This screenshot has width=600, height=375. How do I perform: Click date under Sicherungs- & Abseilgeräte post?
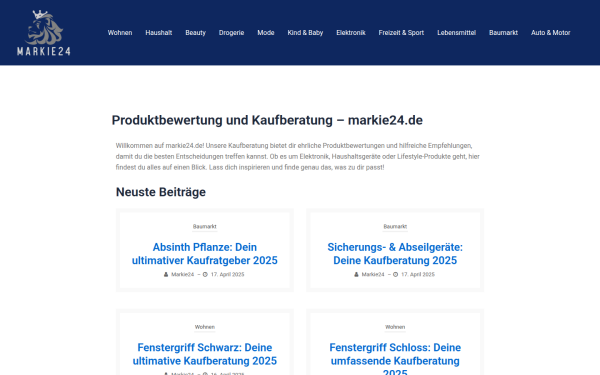click(x=418, y=274)
